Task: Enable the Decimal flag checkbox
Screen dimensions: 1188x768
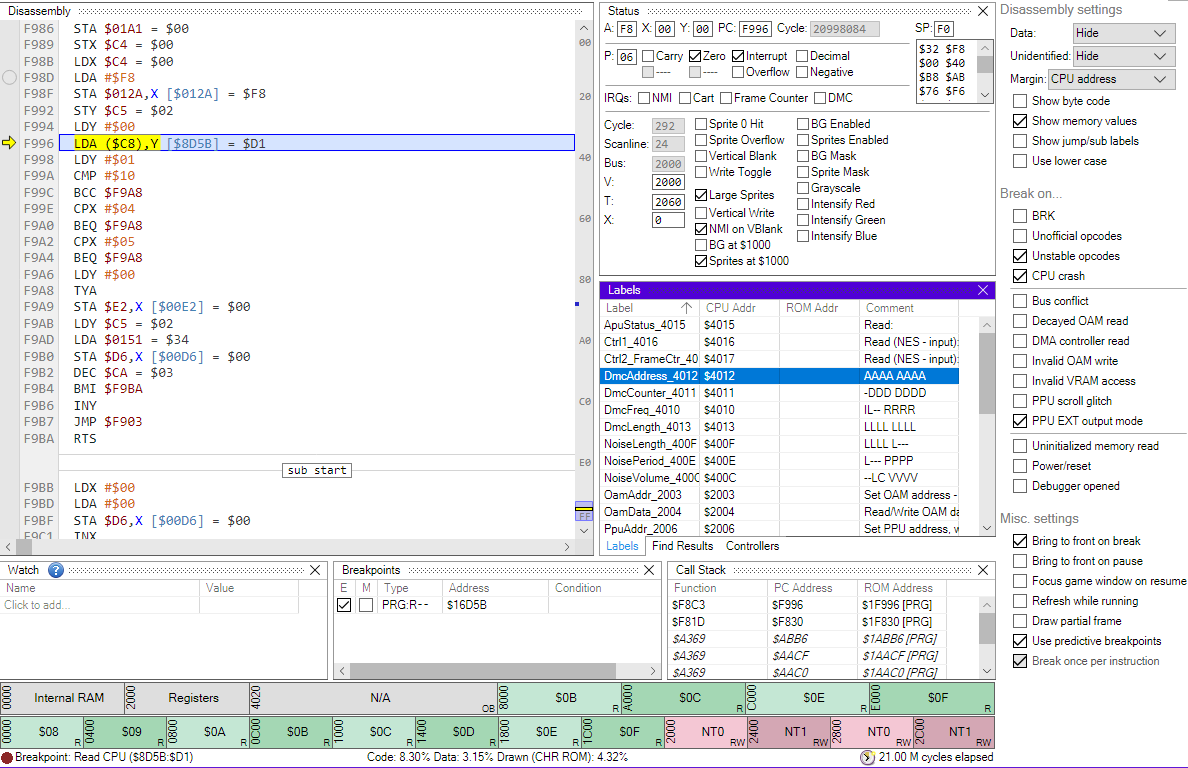Action: 802,56
